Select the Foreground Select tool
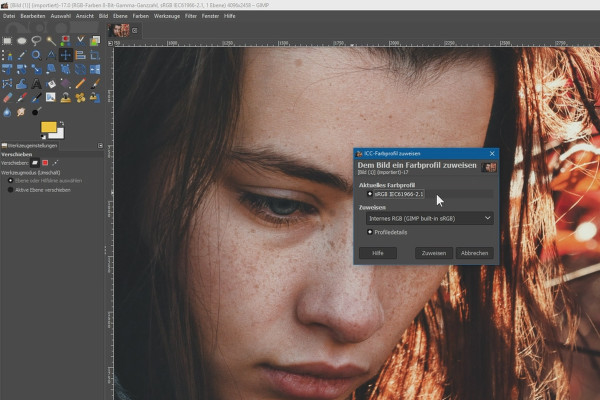The width and height of the screenshot is (600, 400). coord(95,41)
